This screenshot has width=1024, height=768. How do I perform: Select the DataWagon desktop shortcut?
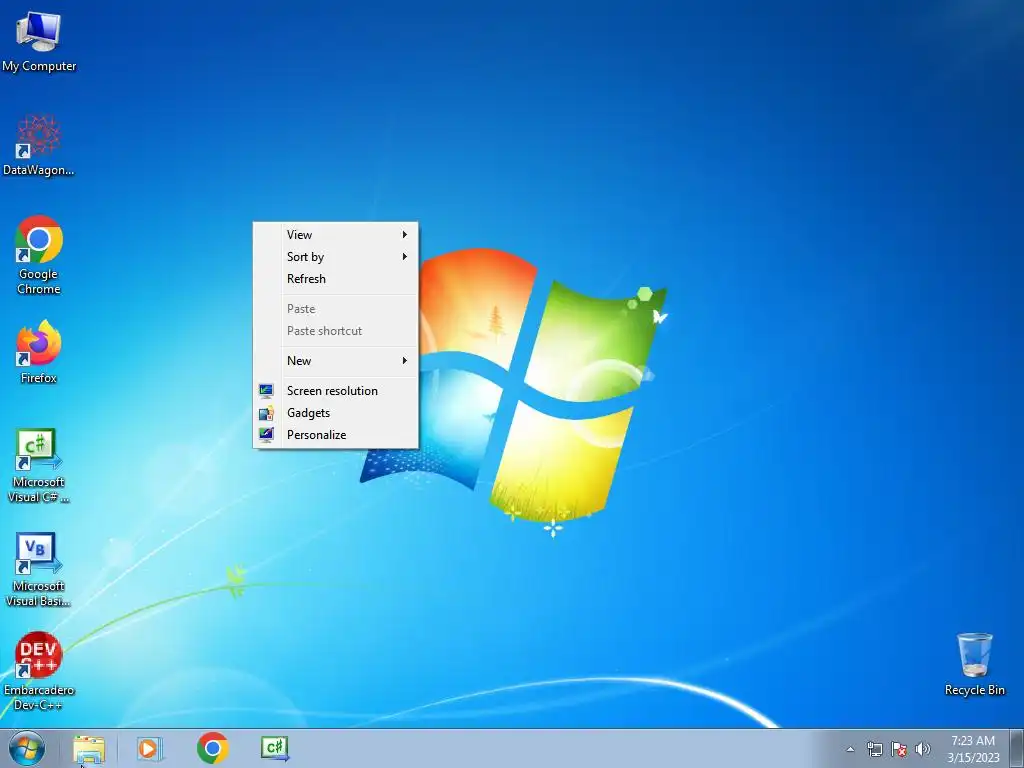click(39, 145)
